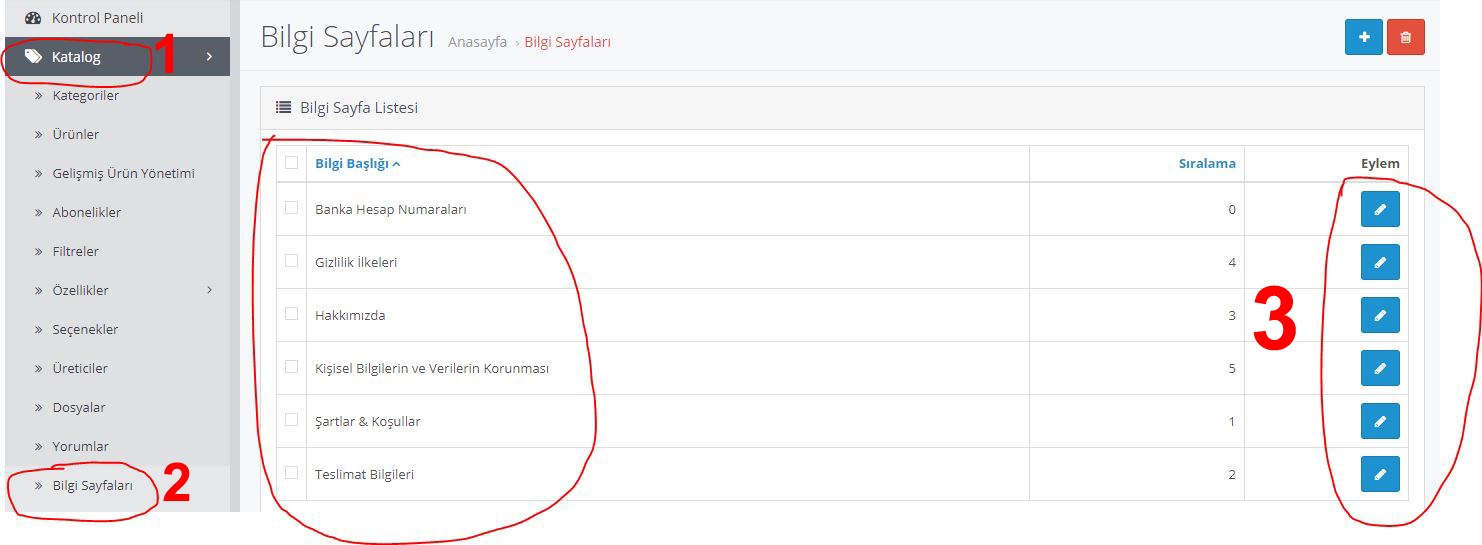Click the red trash delete button
This screenshot has width=1482, height=545.
[x=1405, y=37]
